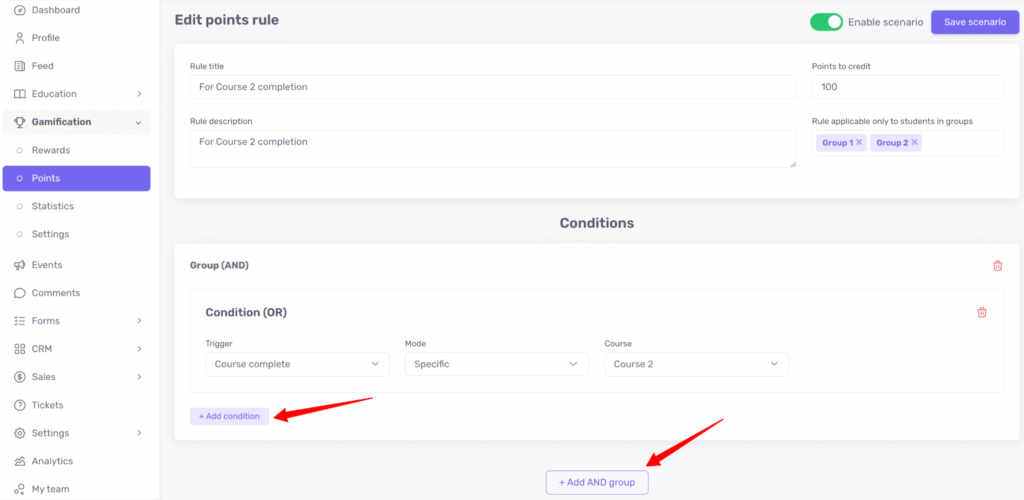This screenshot has width=1024, height=500.
Task: Delete the Condition (OR) with trash icon
Action: 981,313
